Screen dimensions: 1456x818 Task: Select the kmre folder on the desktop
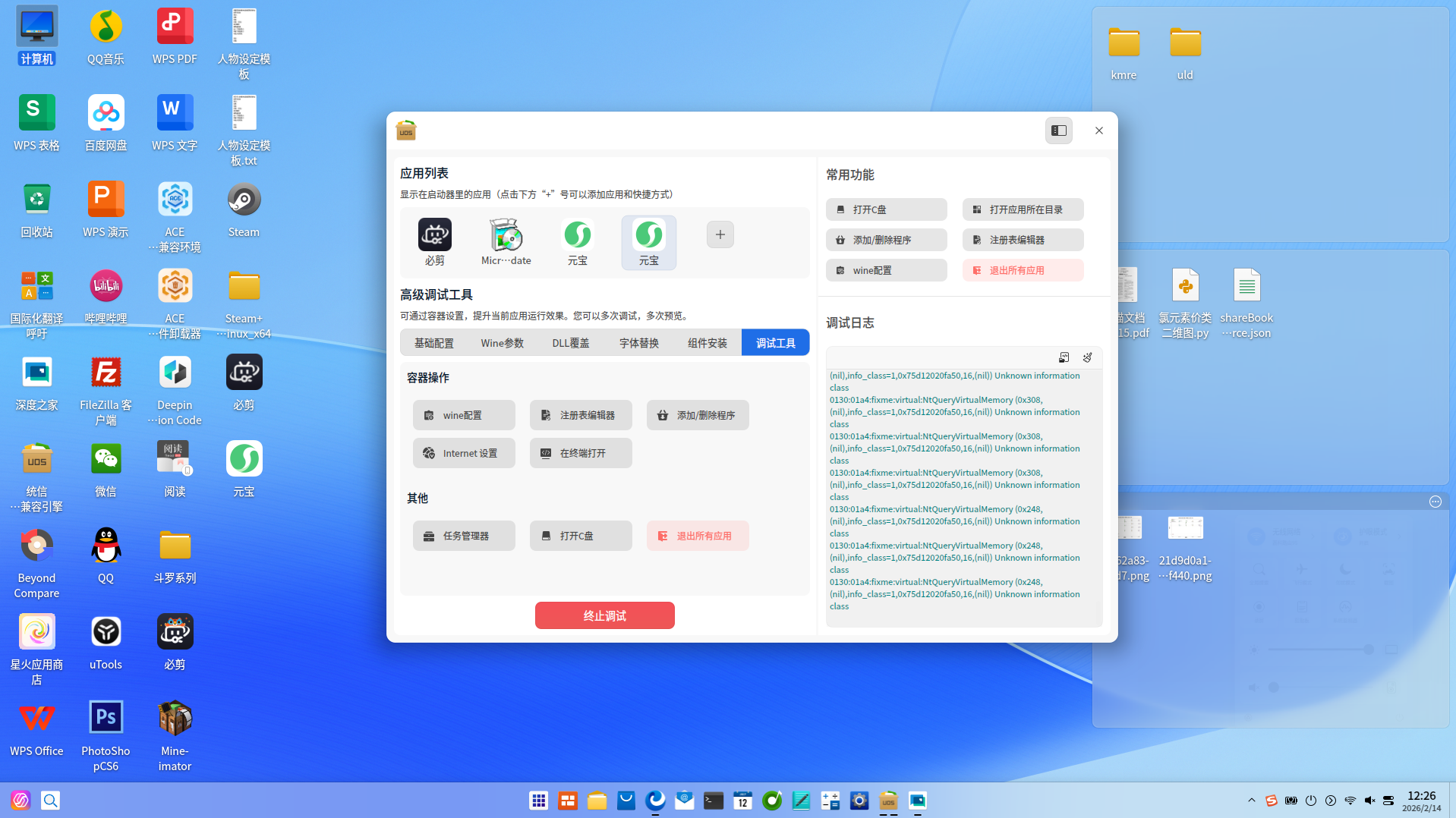(x=1124, y=52)
